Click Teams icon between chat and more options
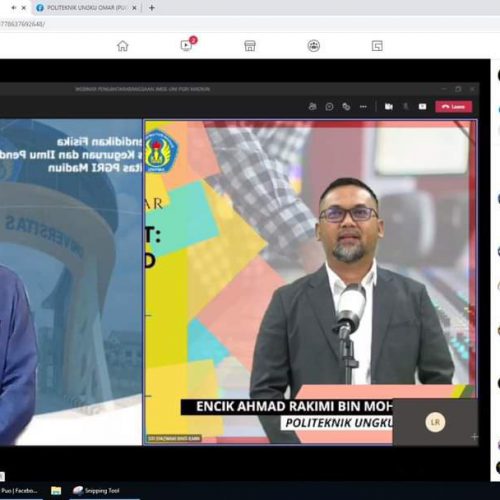This screenshot has height=500, width=500. (x=346, y=107)
